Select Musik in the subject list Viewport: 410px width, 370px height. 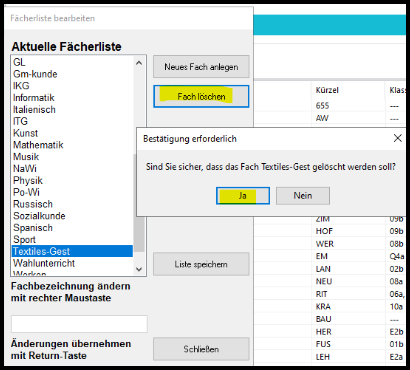[72, 157]
